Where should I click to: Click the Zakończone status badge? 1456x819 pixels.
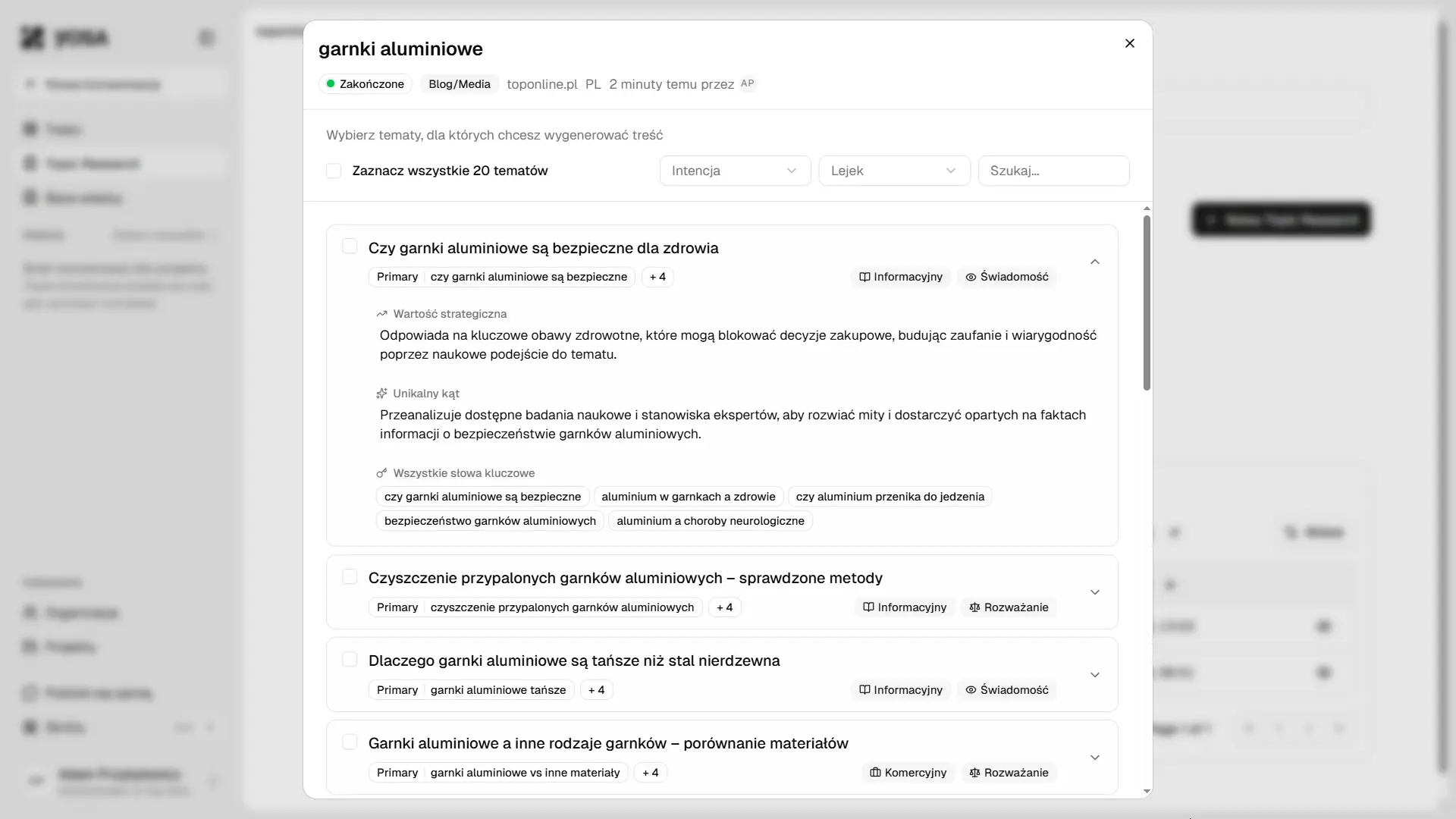point(366,84)
